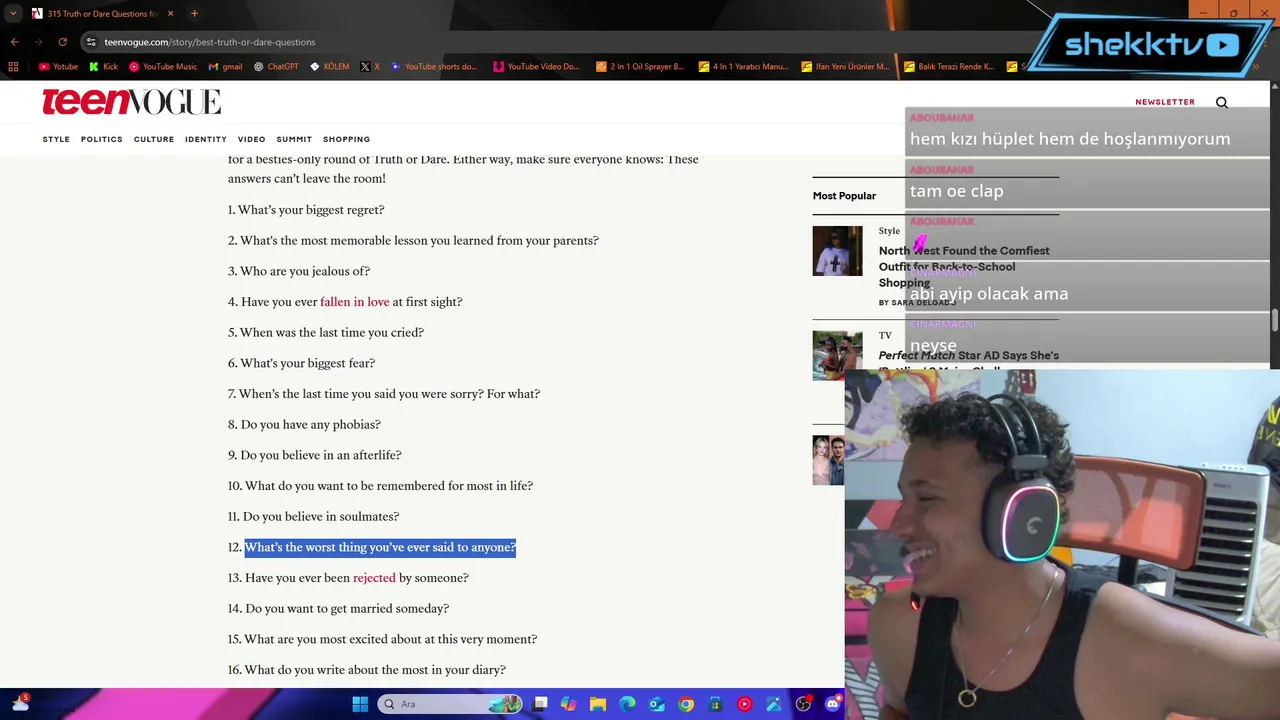Click question 'What's your biggest regret?'
The height and width of the screenshot is (720, 1280).
click(x=311, y=210)
